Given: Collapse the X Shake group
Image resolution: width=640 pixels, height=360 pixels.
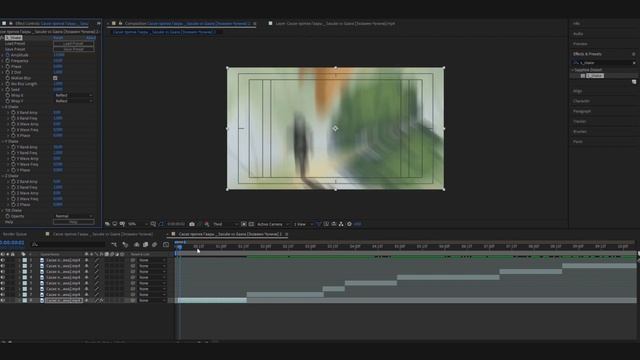Looking at the screenshot, I should click(3, 107).
